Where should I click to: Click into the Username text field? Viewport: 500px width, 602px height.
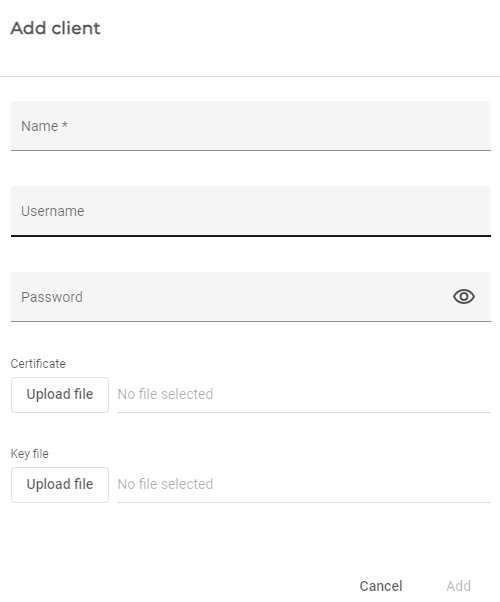pos(251,211)
